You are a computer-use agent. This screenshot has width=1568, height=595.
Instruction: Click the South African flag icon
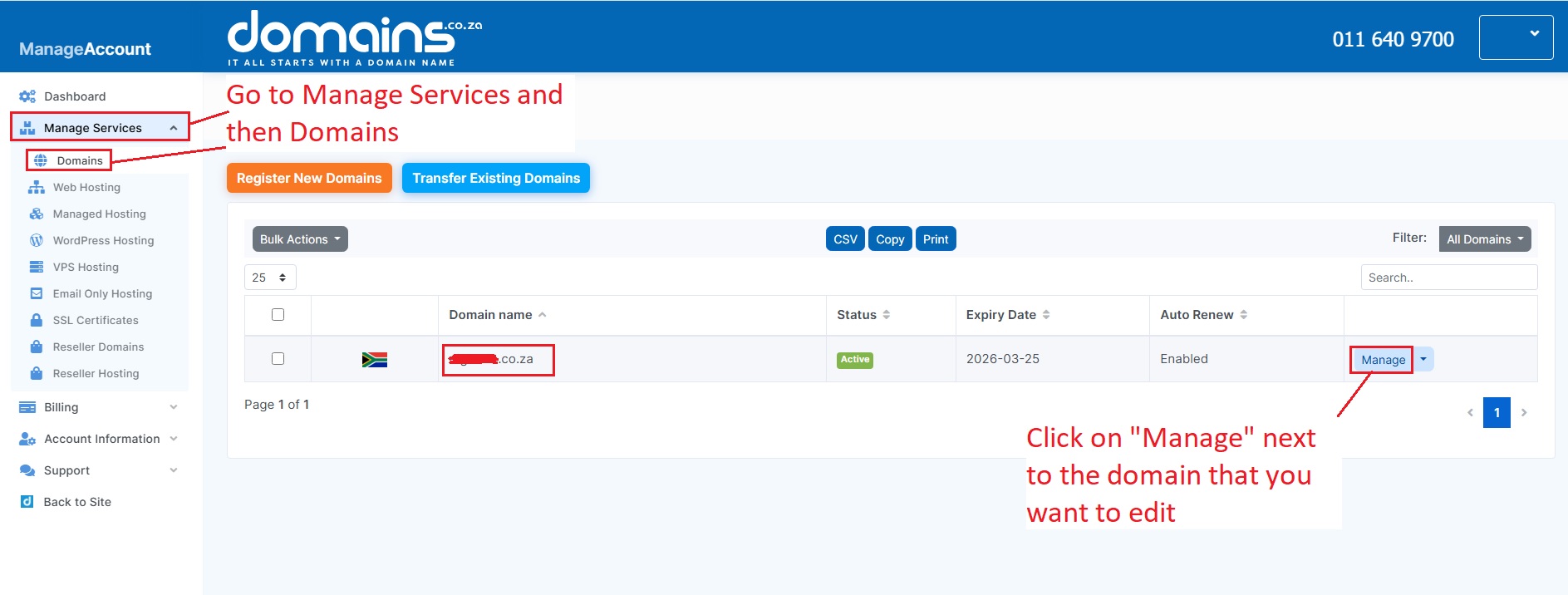375,360
